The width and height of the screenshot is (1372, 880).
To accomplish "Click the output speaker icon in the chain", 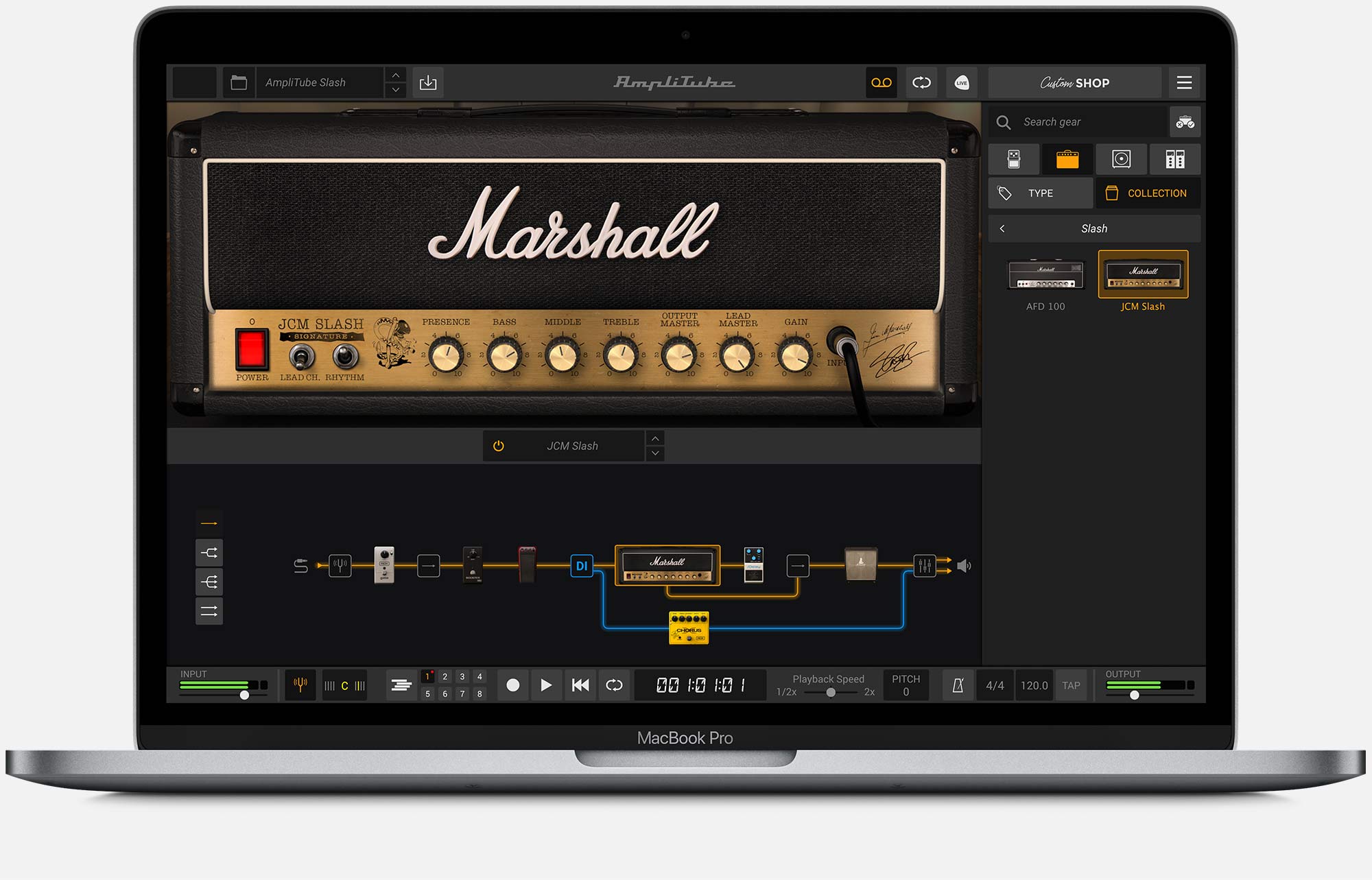I will (964, 566).
